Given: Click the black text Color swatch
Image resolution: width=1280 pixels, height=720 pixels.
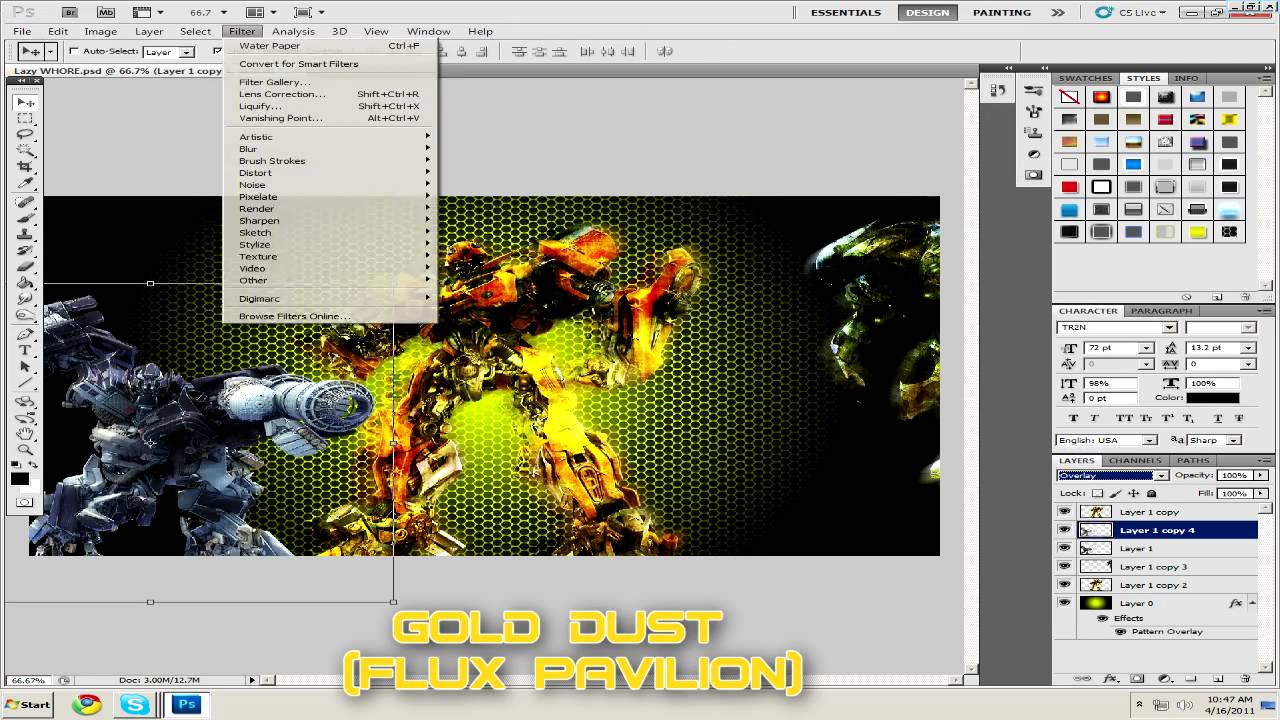Looking at the screenshot, I should (1213, 398).
